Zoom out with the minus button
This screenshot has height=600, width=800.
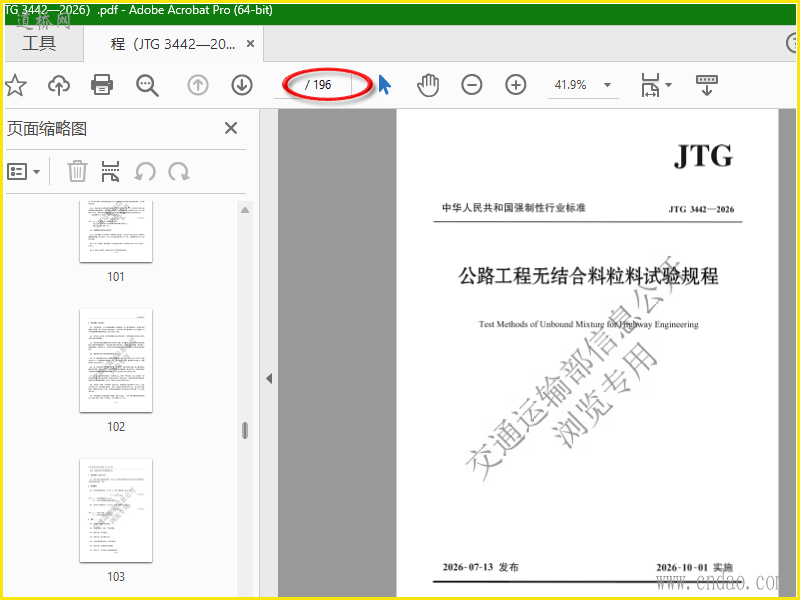(471, 85)
